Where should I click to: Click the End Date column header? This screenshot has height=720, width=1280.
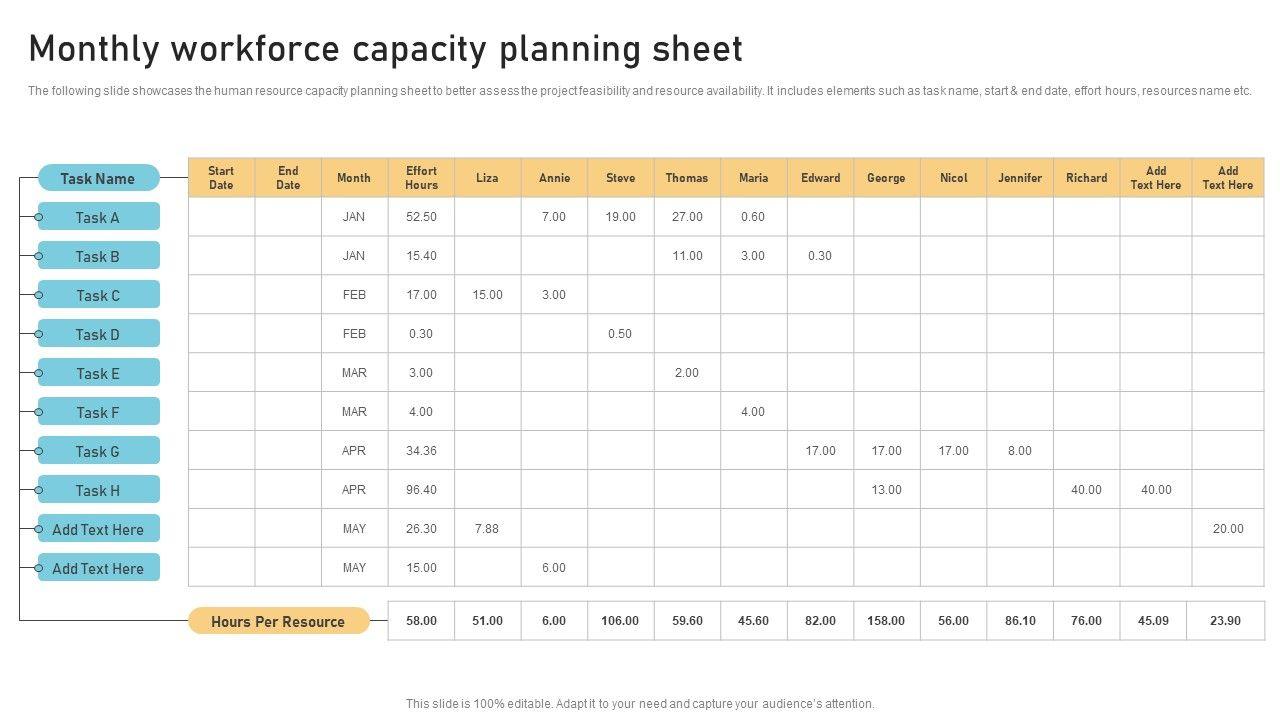(x=288, y=178)
